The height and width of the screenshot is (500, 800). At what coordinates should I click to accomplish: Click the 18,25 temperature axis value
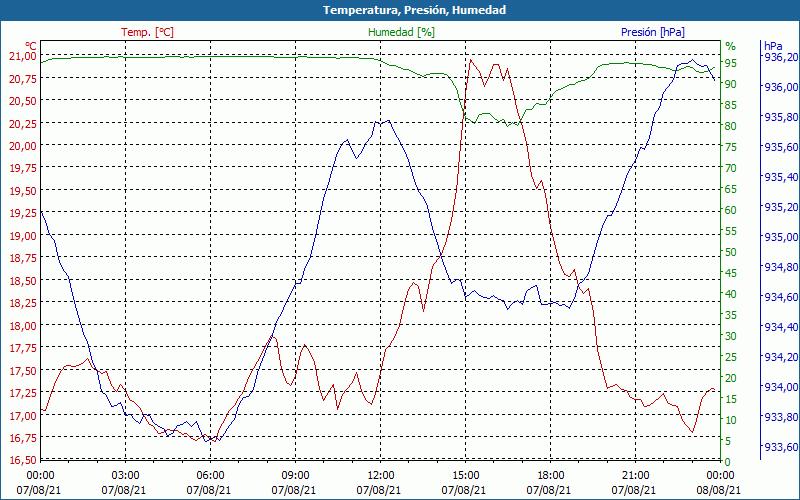[23, 303]
